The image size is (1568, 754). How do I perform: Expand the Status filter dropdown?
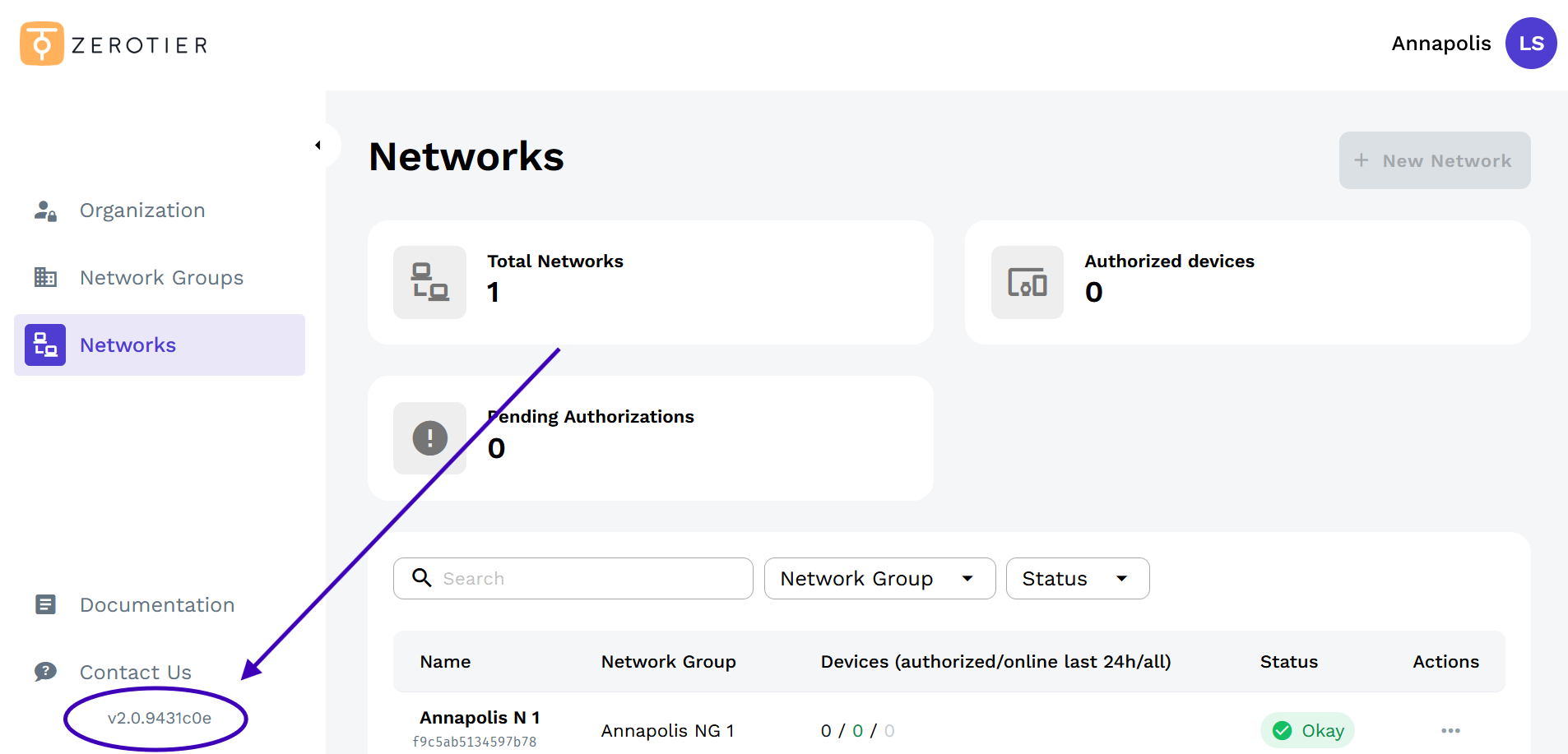point(1076,579)
